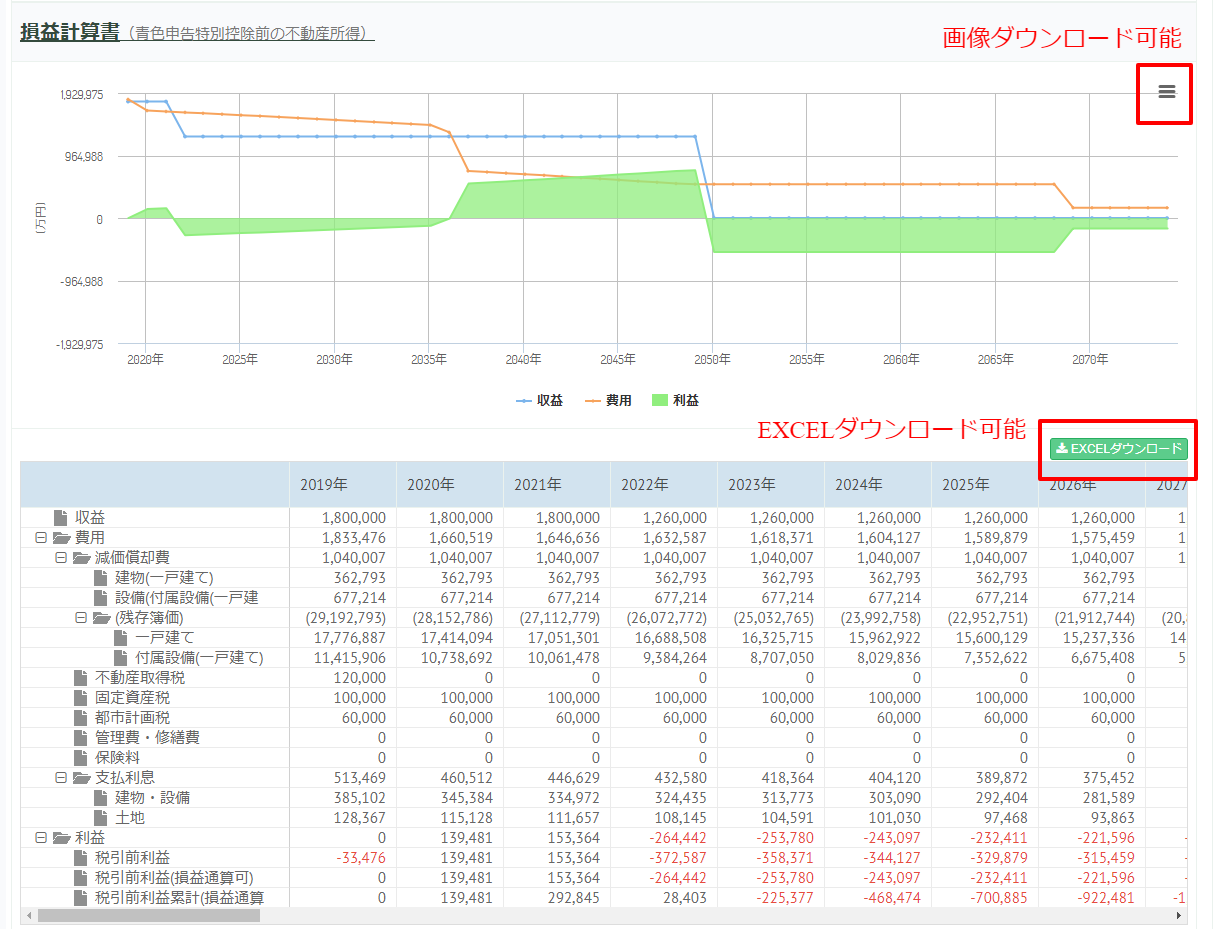Image resolution: width=1219 pixels, height=929 pixels.
Task: Click the 建物(一戸建て) file icon
Action: point(100,578)
